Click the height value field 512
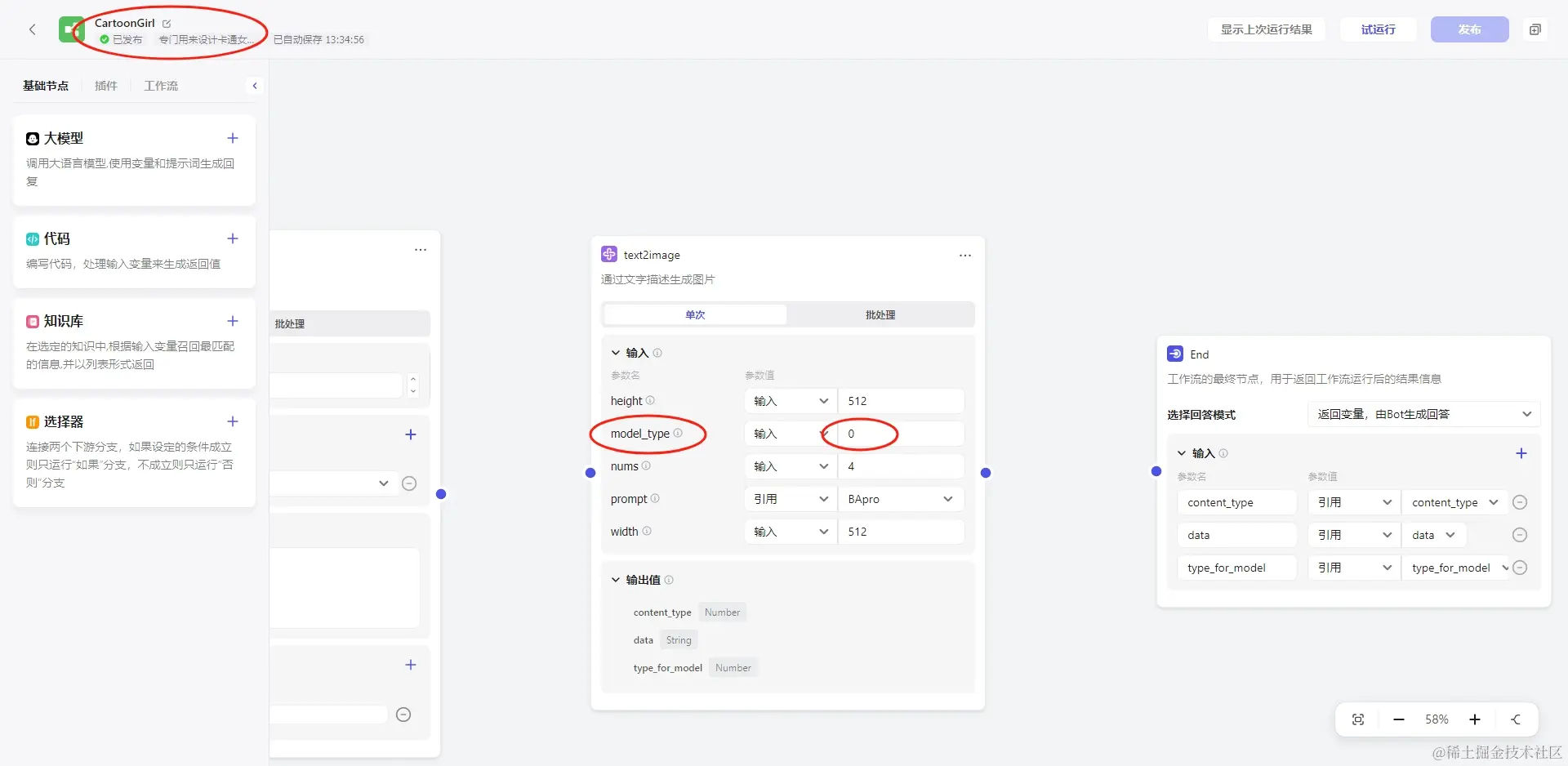This screenshot has height=766, width=1568. pyautogui.click(x=901, y=401)
